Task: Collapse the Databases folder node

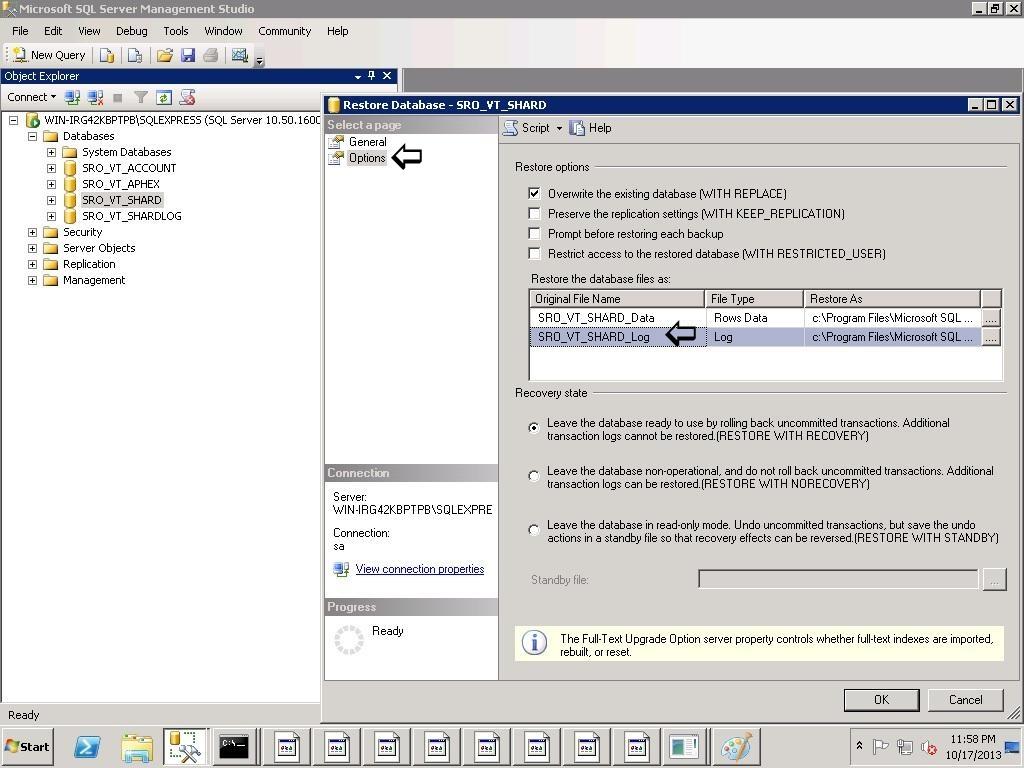Action: (x=32, y=136)
